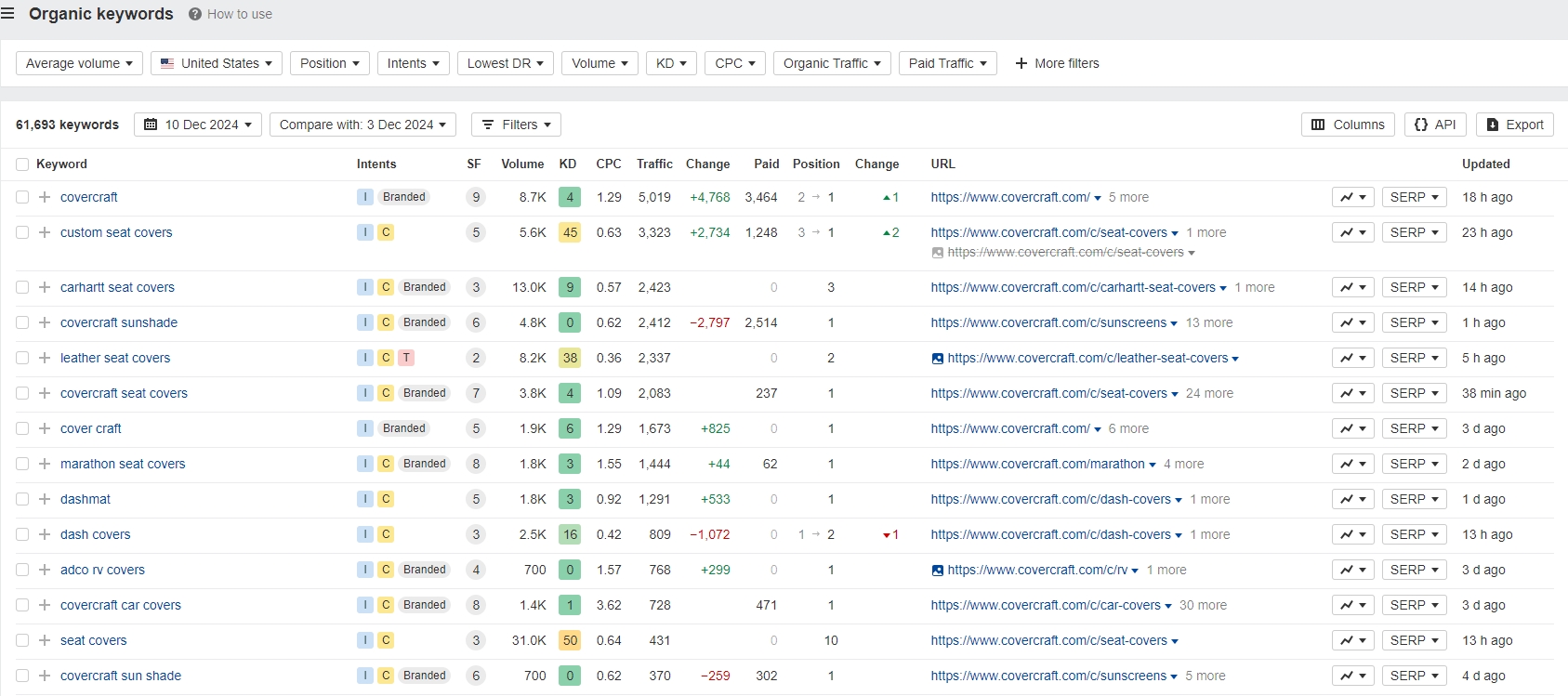The width and height of the screenshot is (1568, 696).
Task: Click the API button
Action: click(x=1435, y=125)
